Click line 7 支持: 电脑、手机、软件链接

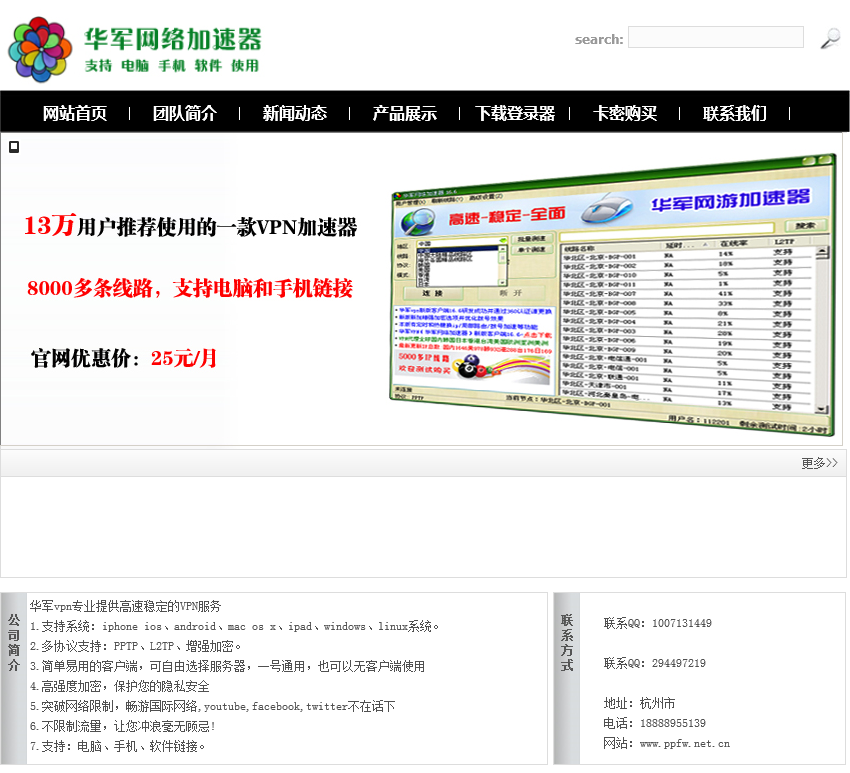click(118, 747)
